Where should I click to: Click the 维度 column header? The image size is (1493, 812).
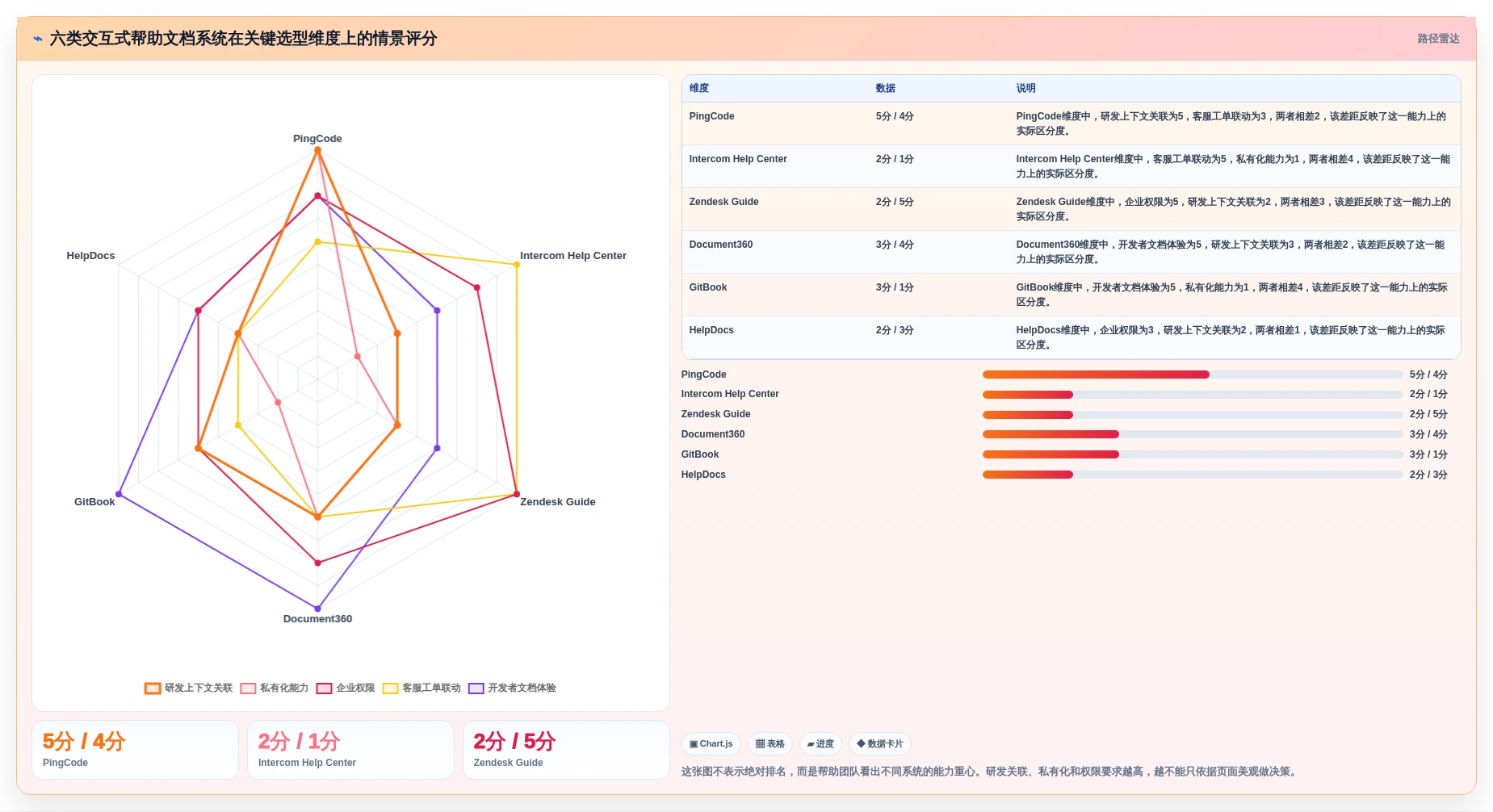pos(699,89)
